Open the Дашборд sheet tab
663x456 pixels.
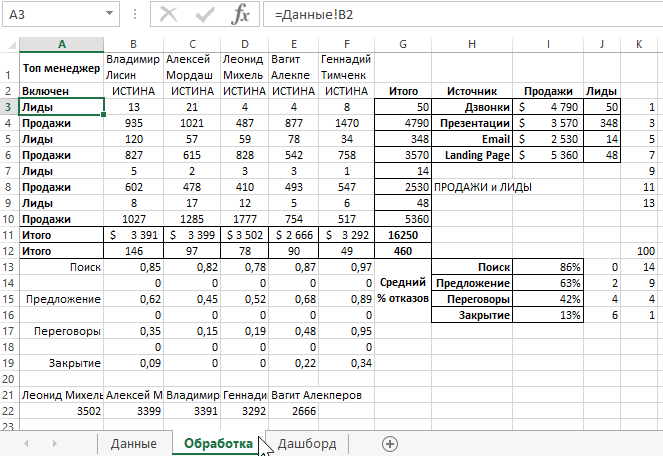point(307,443)
